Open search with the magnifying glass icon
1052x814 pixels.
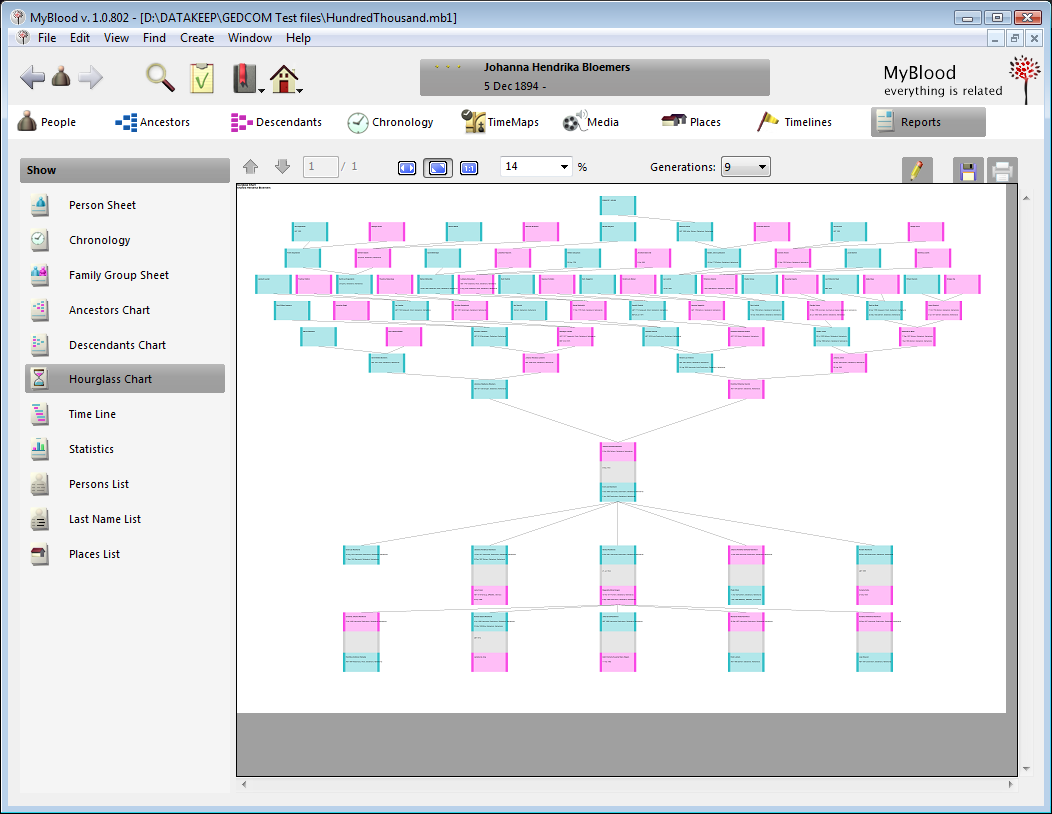click(x=160, y=77)
